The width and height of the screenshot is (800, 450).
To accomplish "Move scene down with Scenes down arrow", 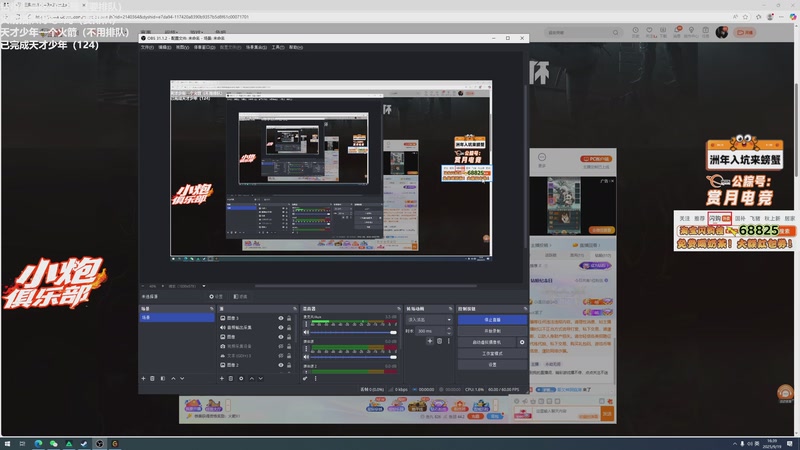I will coord(182,379).
